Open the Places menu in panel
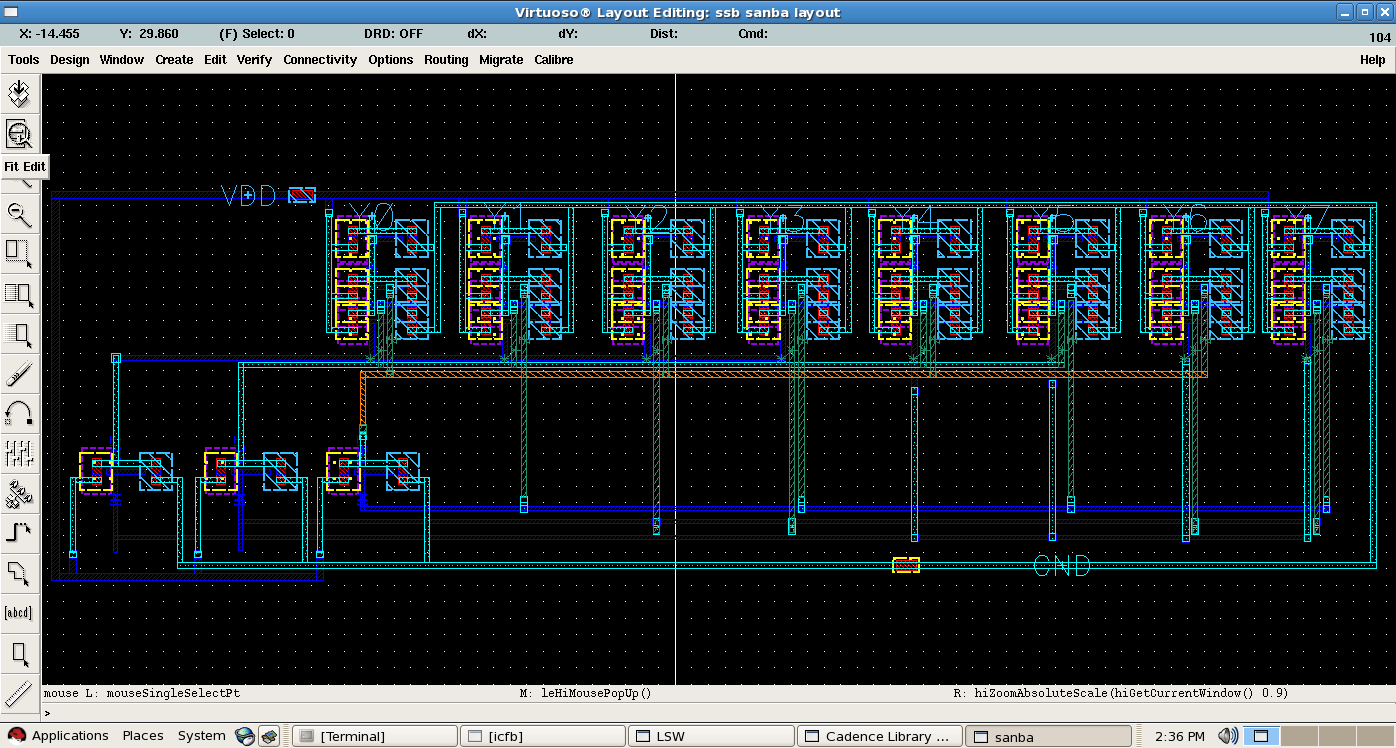 pyautogui.click(x=143, y=736)
